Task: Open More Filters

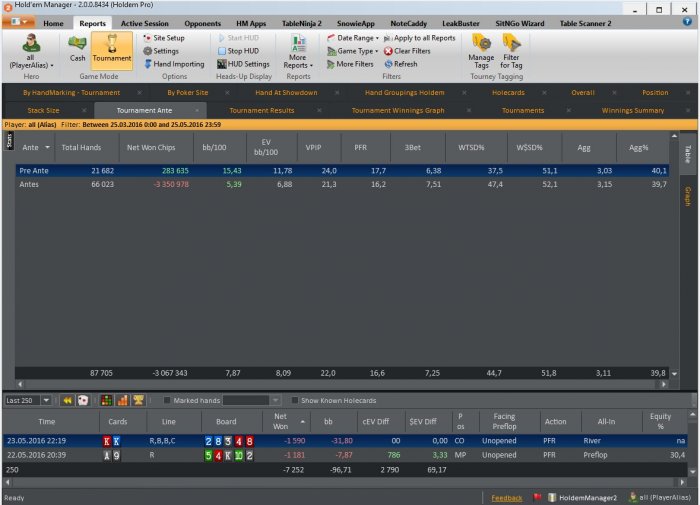Action: coord(350,64)
